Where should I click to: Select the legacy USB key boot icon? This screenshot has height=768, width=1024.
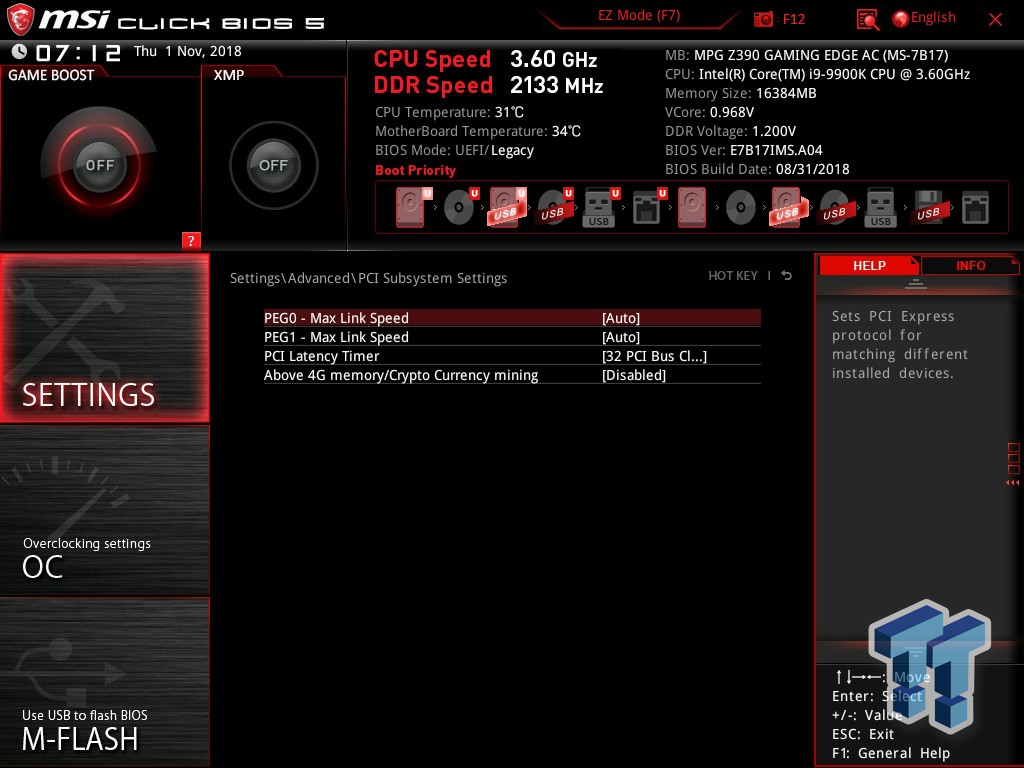pyautogui.click(x=880, y=207)
